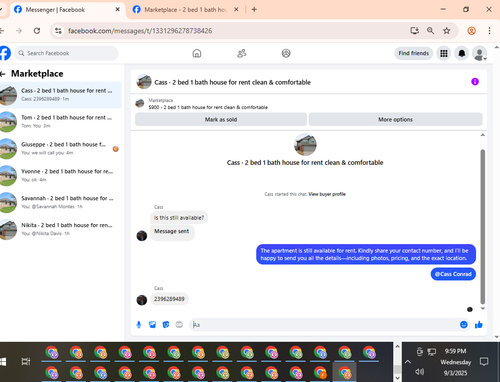This screenshot has width=500, height=382.
Task: Click the 2396289489 message bubble
Action: (169, 299)
